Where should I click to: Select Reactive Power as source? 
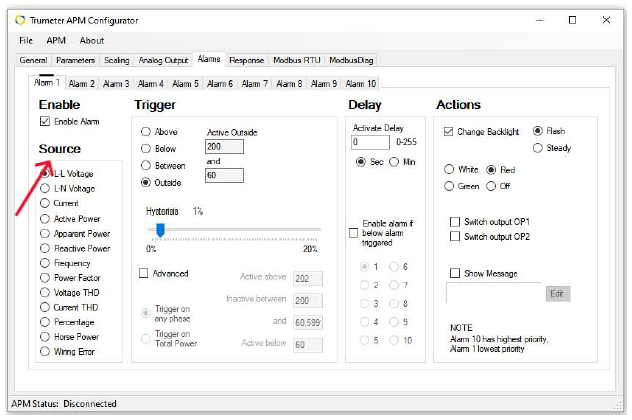[x=45, y=248]
